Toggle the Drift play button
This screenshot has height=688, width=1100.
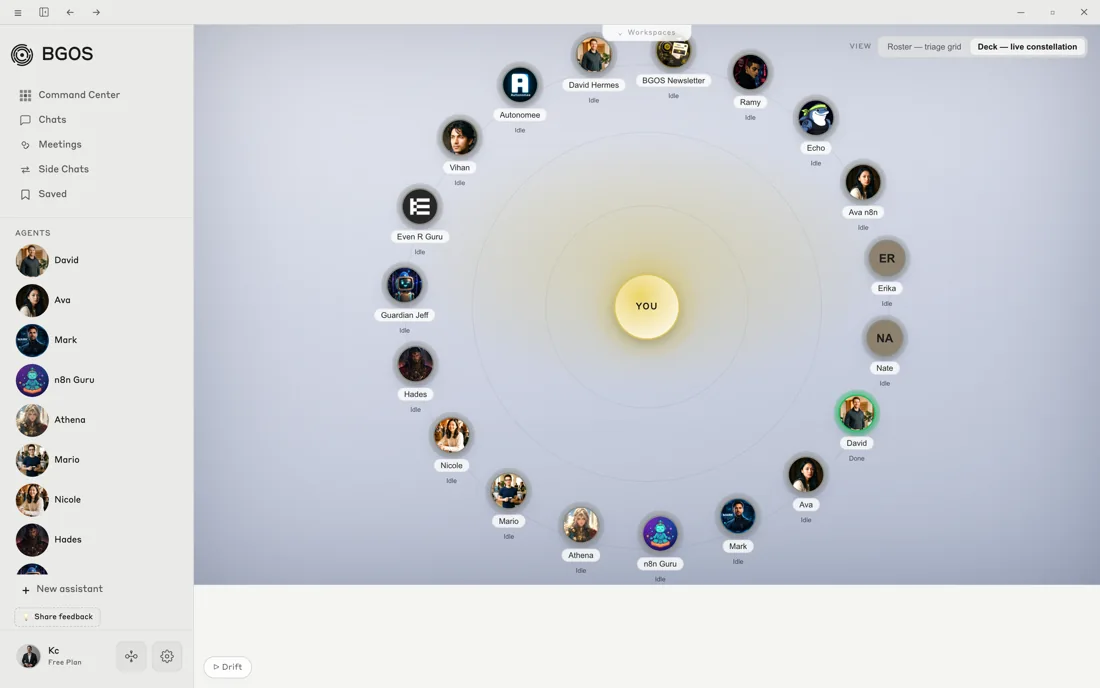[x=228, y=667]
